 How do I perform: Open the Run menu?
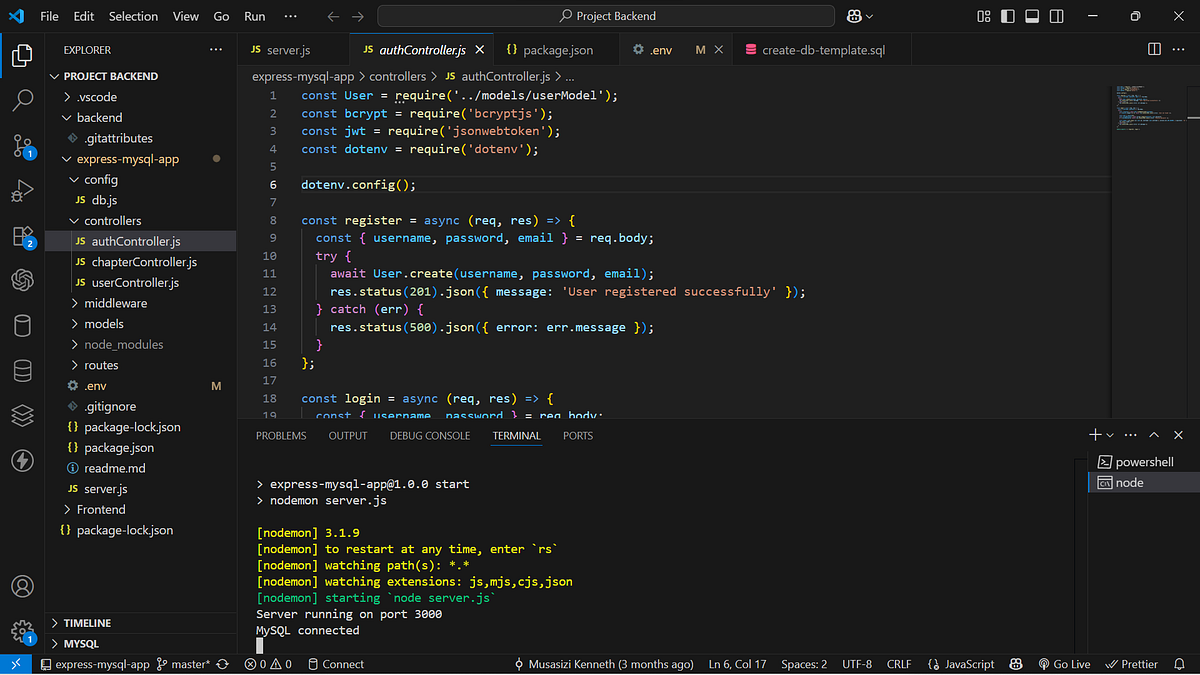[254, 16]
